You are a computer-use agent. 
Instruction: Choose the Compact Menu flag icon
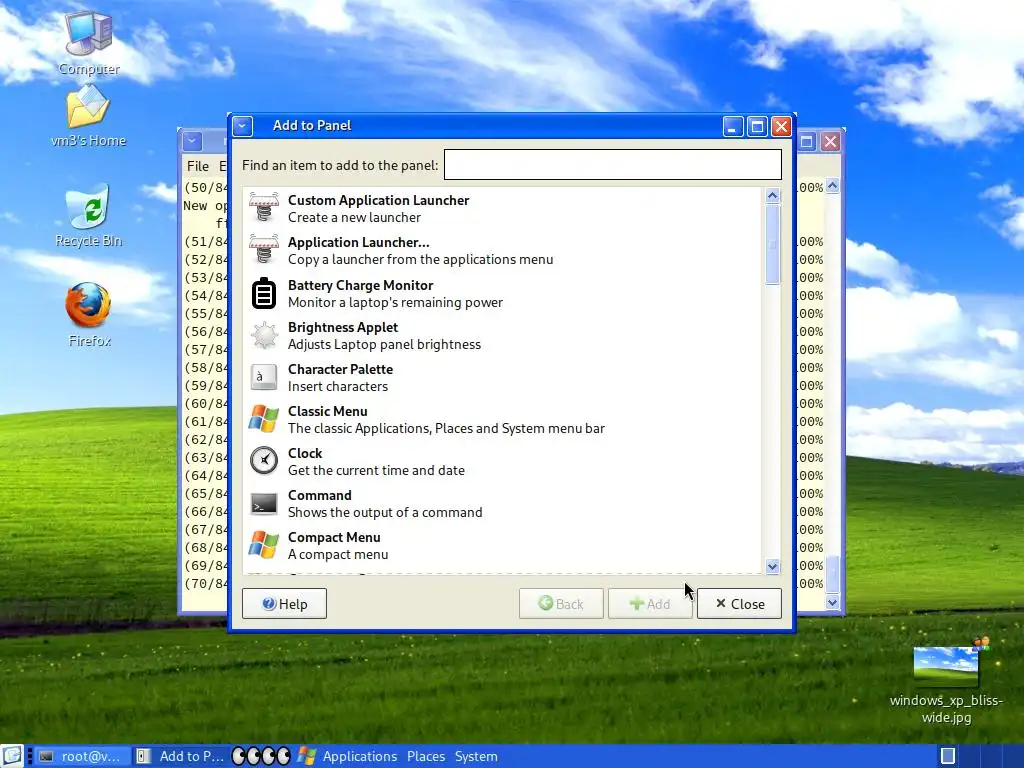click(x=264, y=545)
